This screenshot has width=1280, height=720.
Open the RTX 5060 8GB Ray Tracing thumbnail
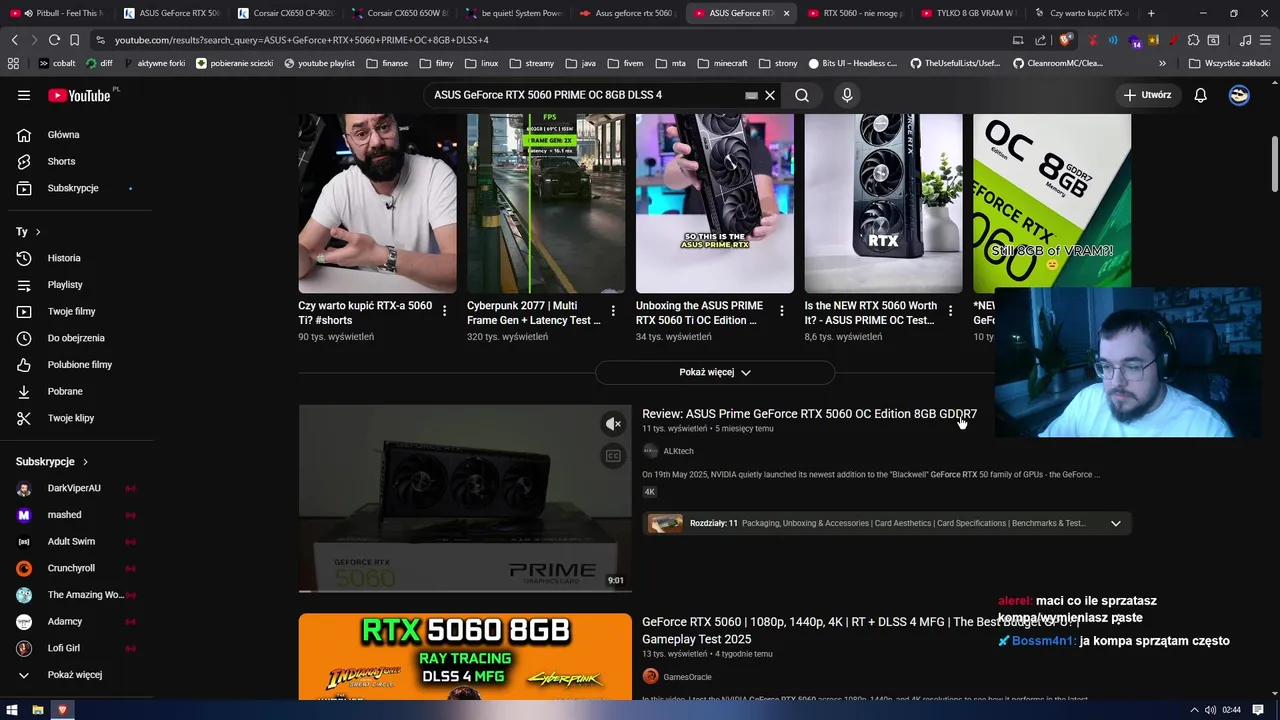[x=465, y=657]
